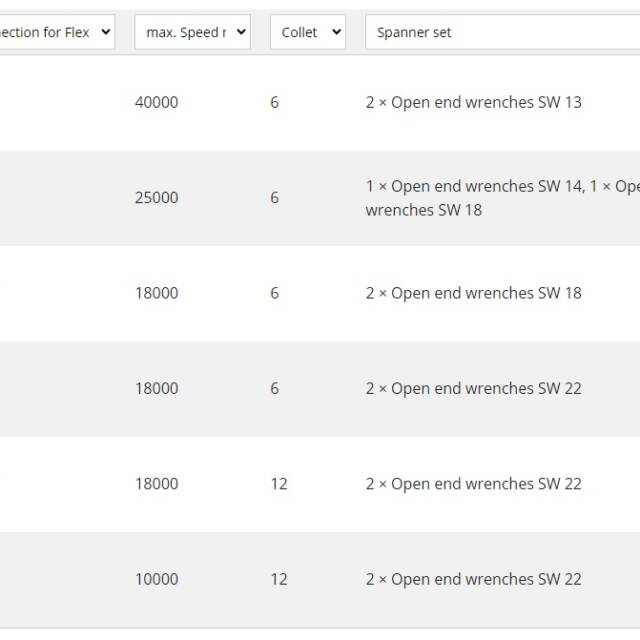Click collet 12 in the 18000 row
640x640 pixels.
point(278,484)
